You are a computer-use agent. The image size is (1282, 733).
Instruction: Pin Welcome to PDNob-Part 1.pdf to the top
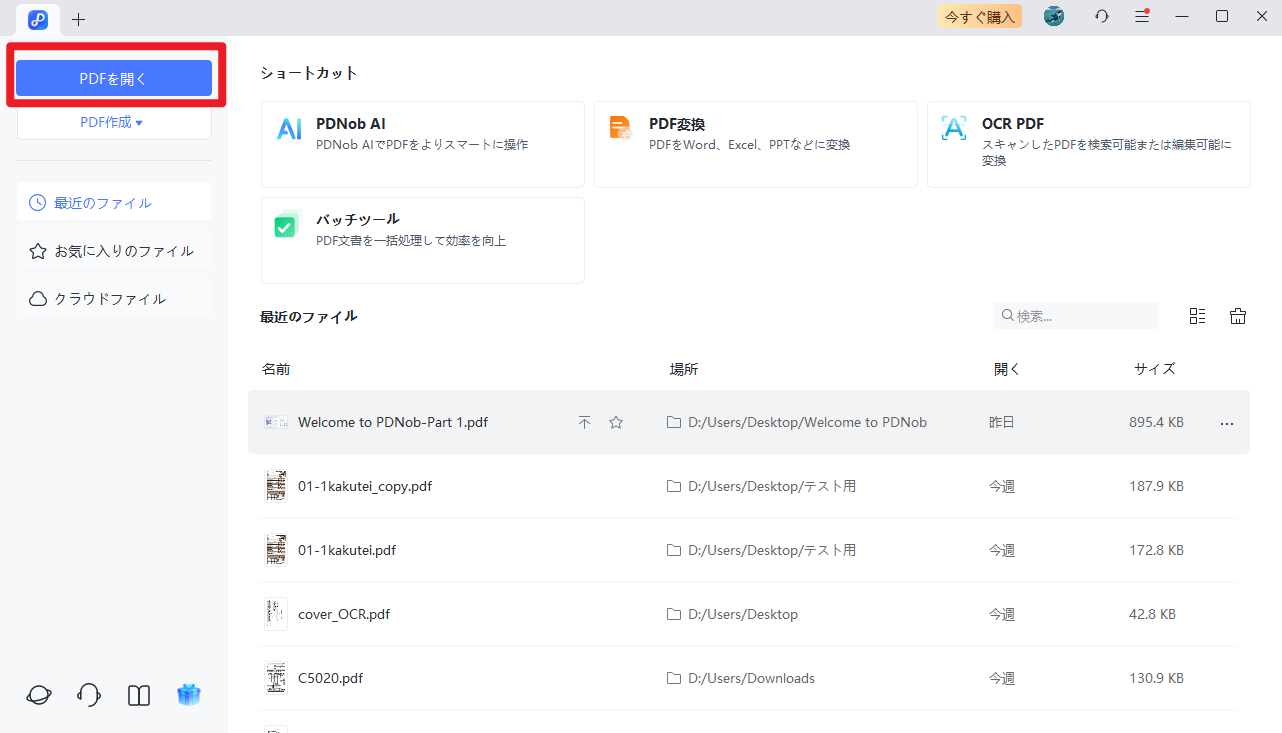(x=584, y=422)
